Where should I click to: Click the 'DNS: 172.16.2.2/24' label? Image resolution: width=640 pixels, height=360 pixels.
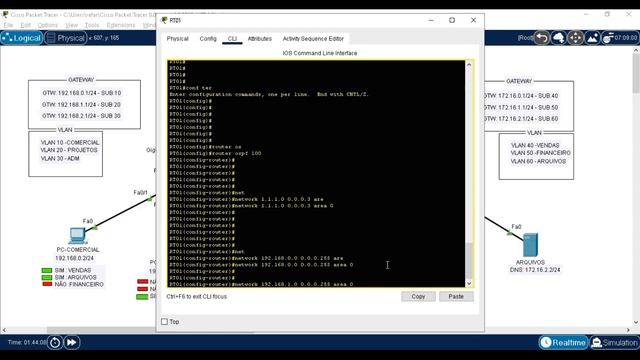point(535,270)
